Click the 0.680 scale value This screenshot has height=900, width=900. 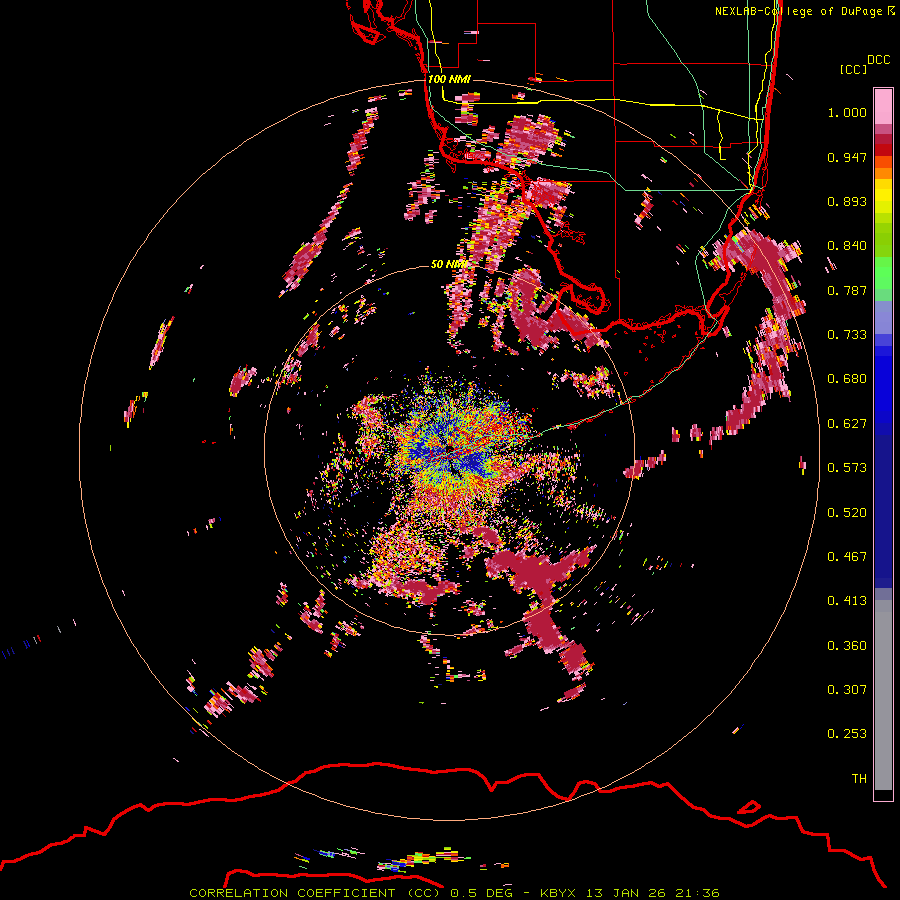click(847, 379)
